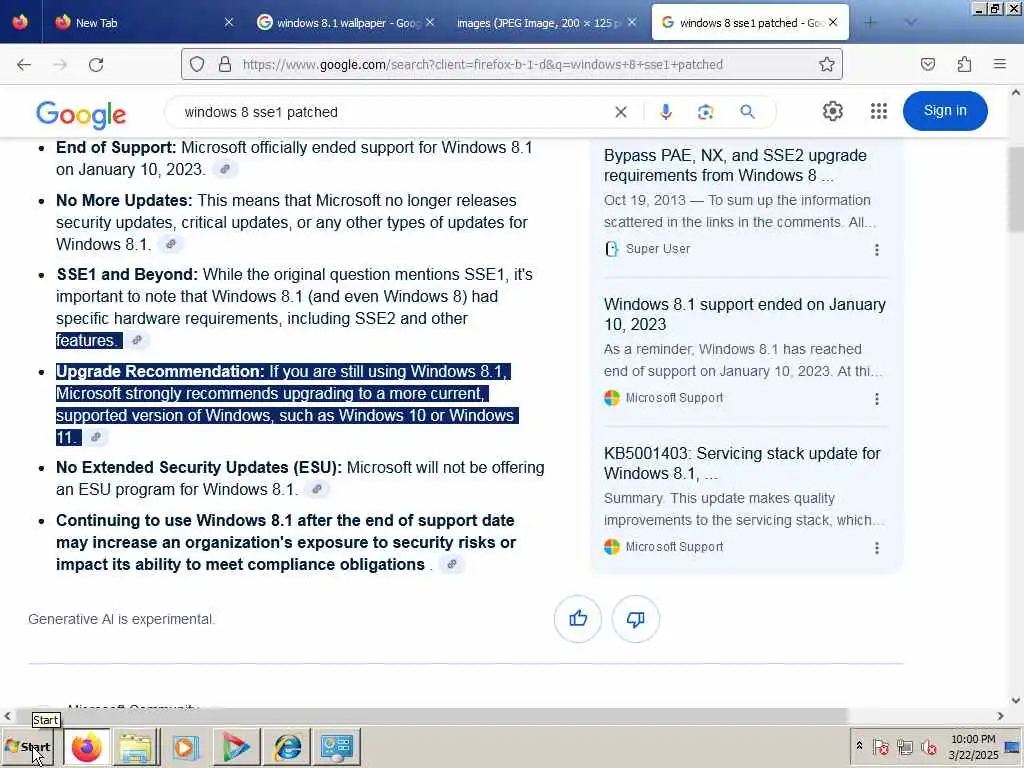Show site security padlock info

(225, 64)
